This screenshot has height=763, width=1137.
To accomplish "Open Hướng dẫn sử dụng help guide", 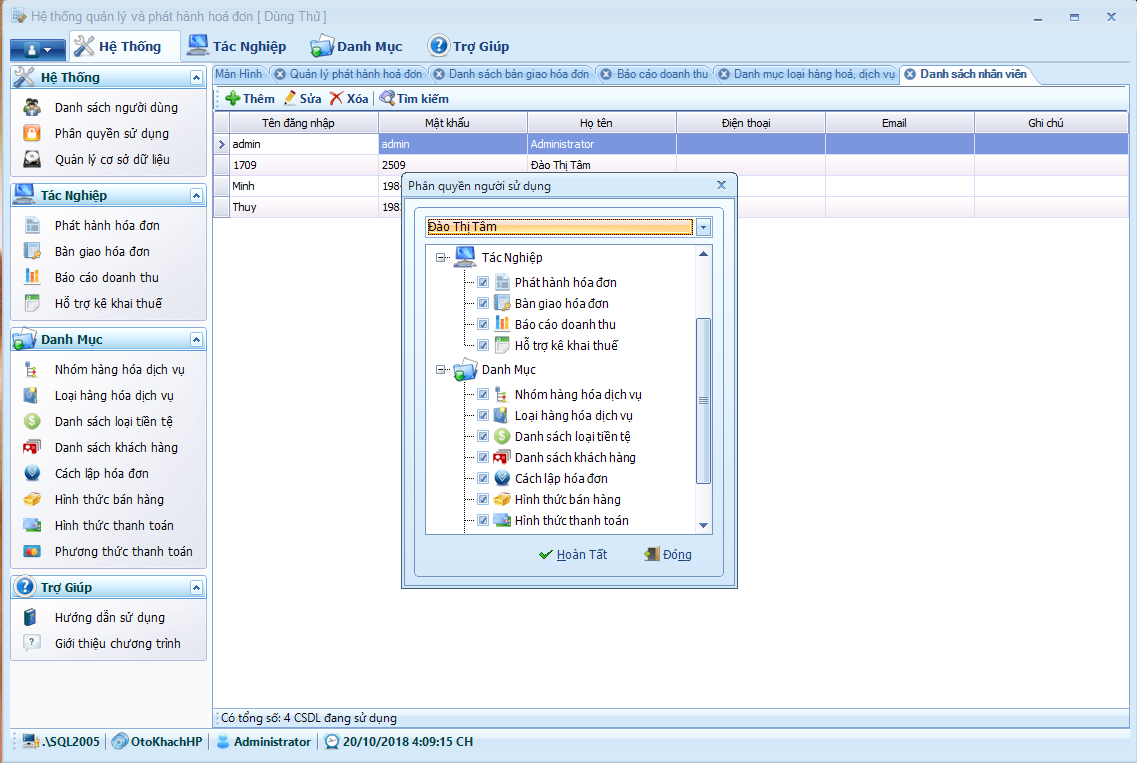I will (109, 618).
